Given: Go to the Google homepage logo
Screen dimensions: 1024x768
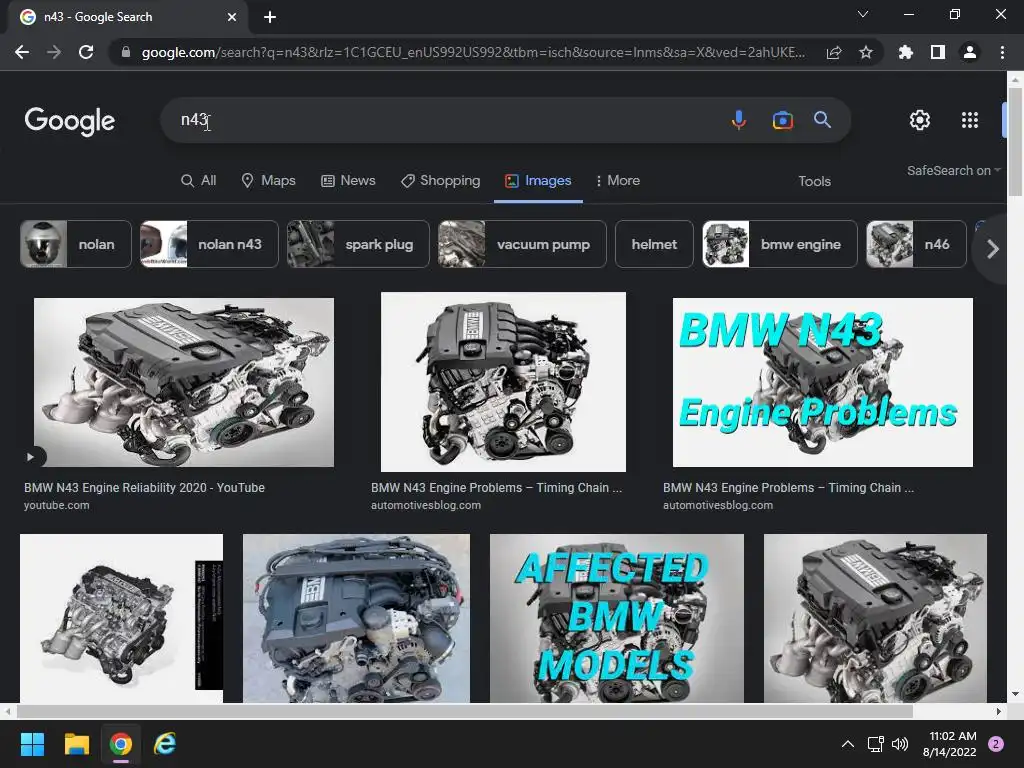Looking at the screenshot, I should [x=70, y=121].
